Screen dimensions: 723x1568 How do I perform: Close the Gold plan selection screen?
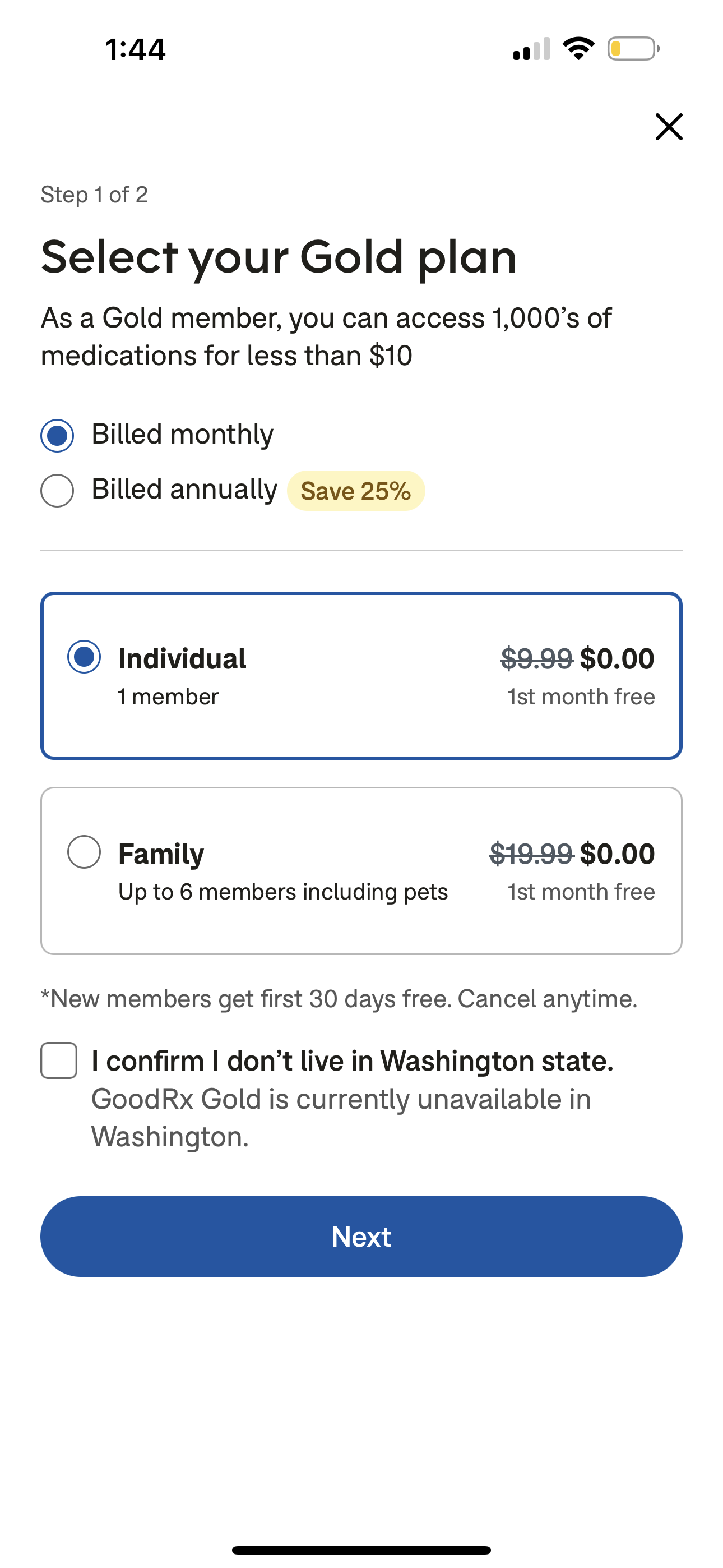coord(668,127)
